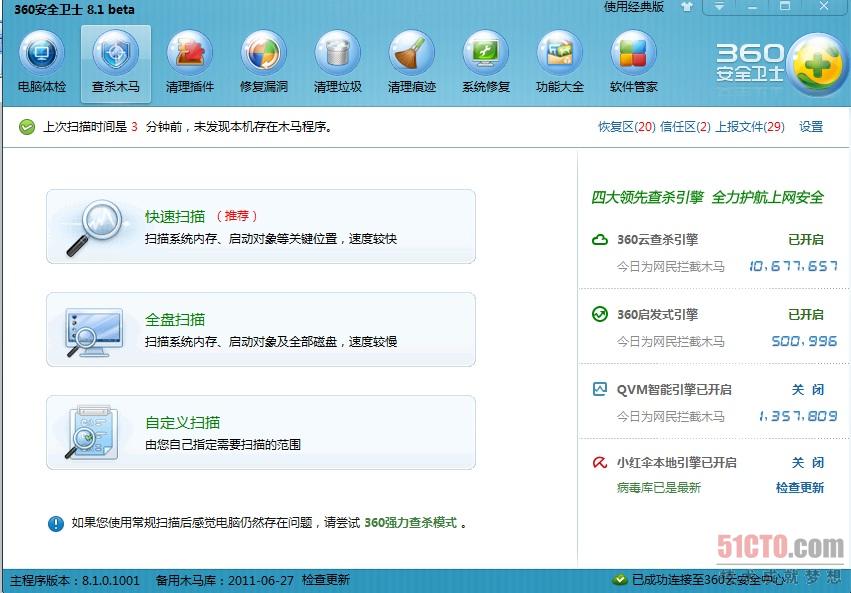Screen dimensions: 851x593
Task: Open 360强力查杀模式 link
Action: [410, 523]
